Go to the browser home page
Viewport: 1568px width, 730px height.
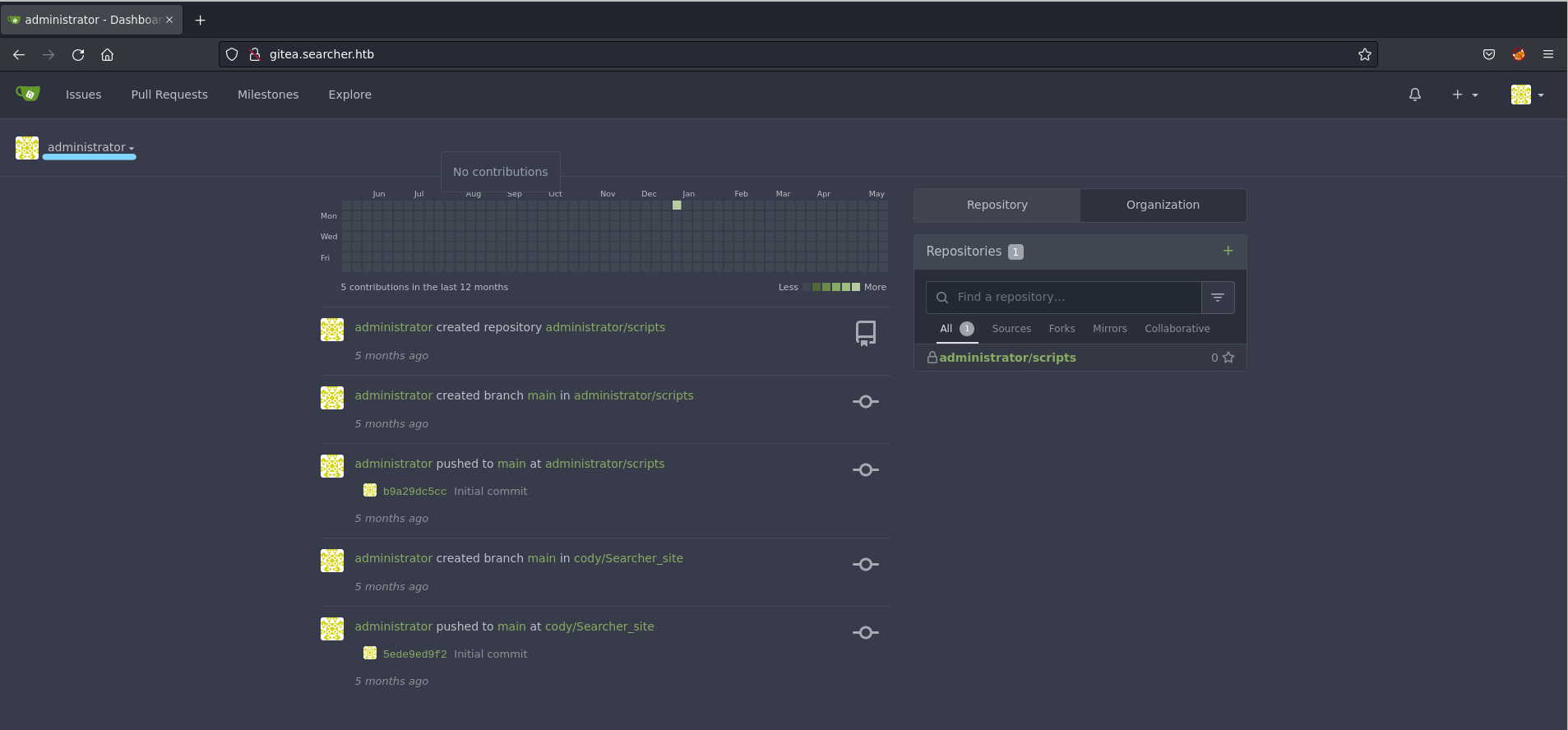click(x=107, y=54)
